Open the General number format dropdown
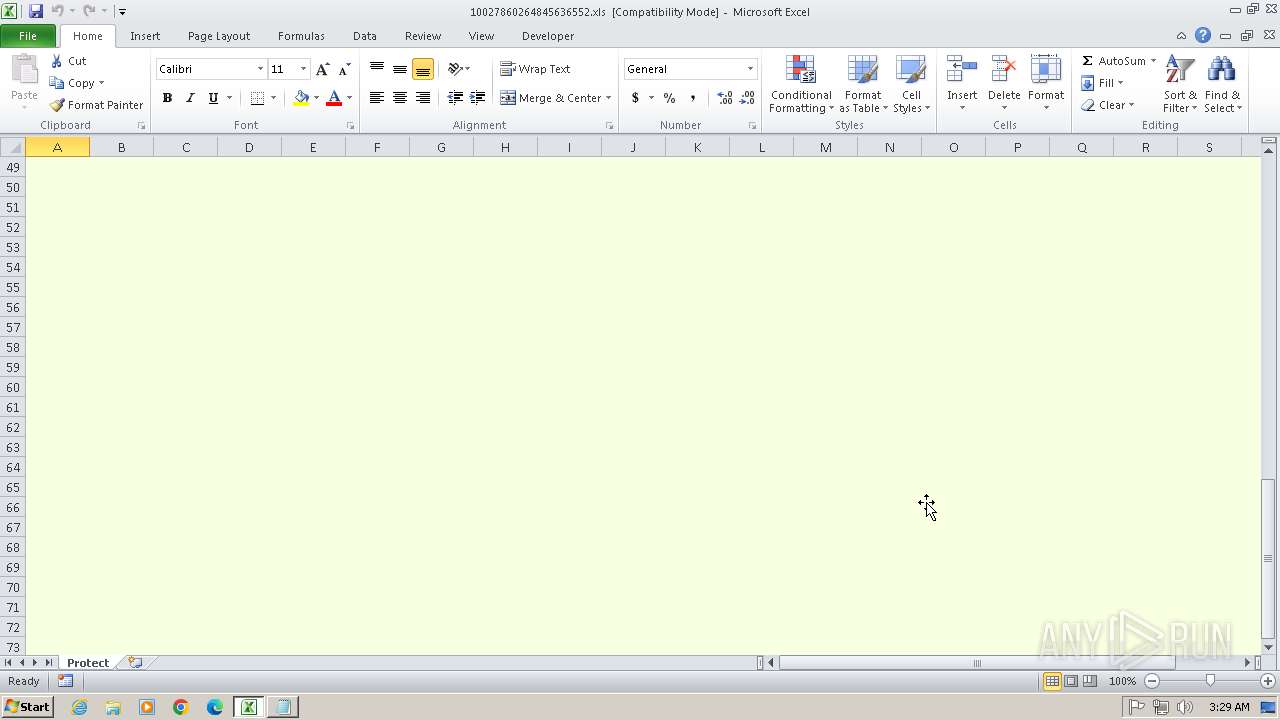The image size is (1280, 720). click(750, 69)
